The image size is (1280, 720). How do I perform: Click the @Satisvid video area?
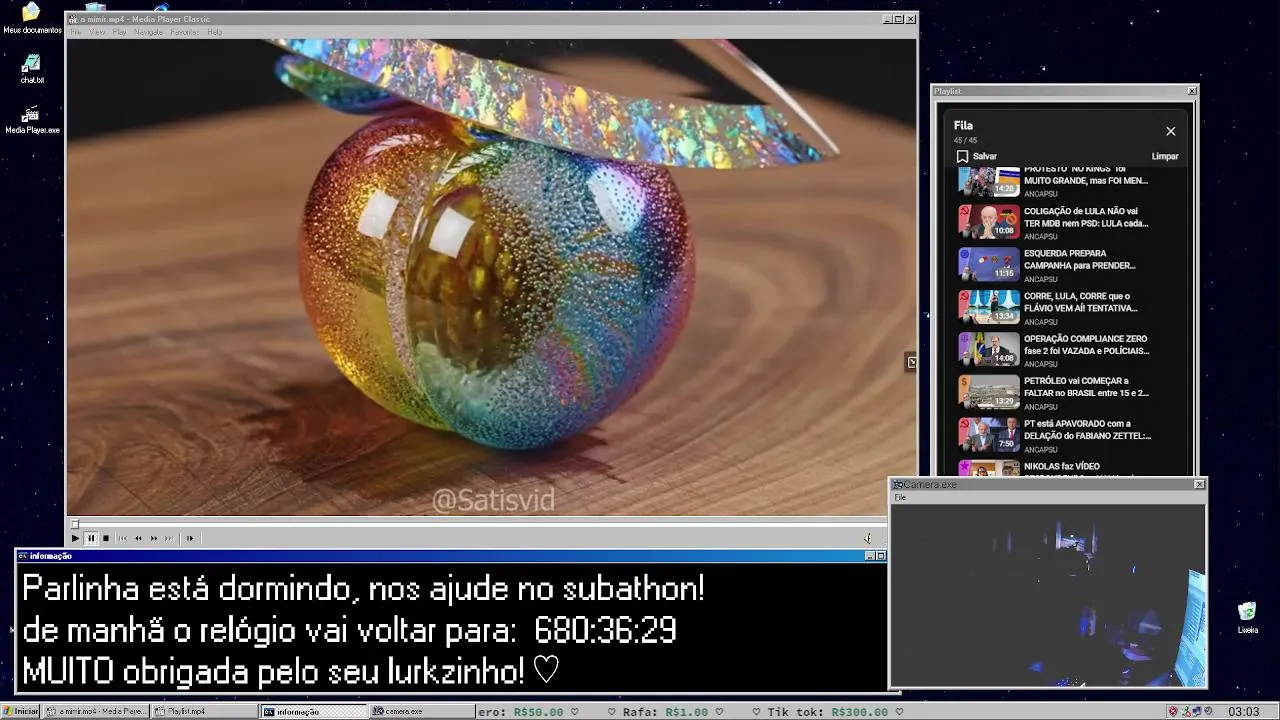pos(493,499)
